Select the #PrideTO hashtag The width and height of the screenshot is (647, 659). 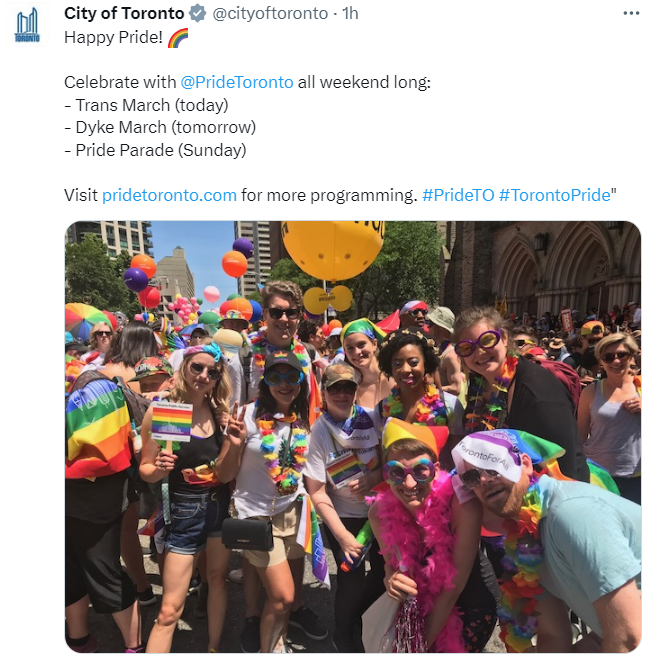tap(458, 195)
